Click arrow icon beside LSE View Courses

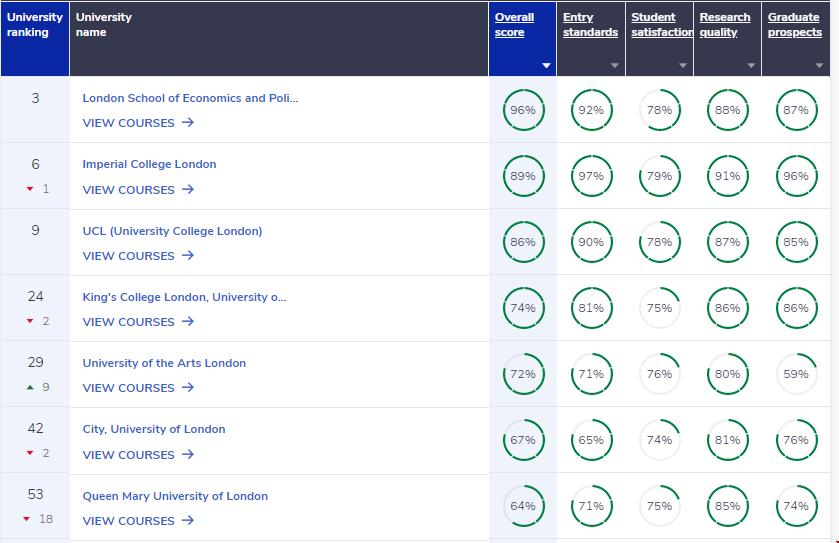point(188,123)
